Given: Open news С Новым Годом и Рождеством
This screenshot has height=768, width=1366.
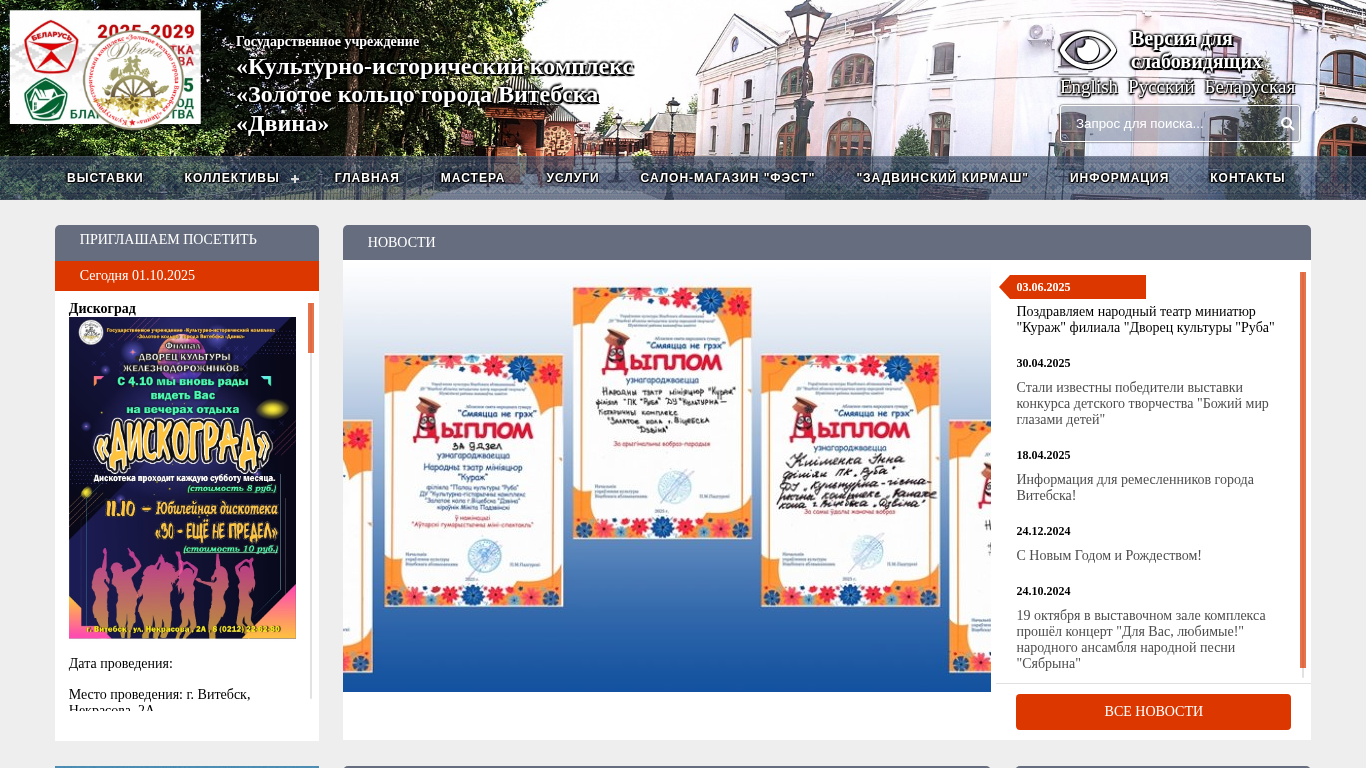Looking at the screenshot, I should pyautogui.click(x=1109, y=555).
